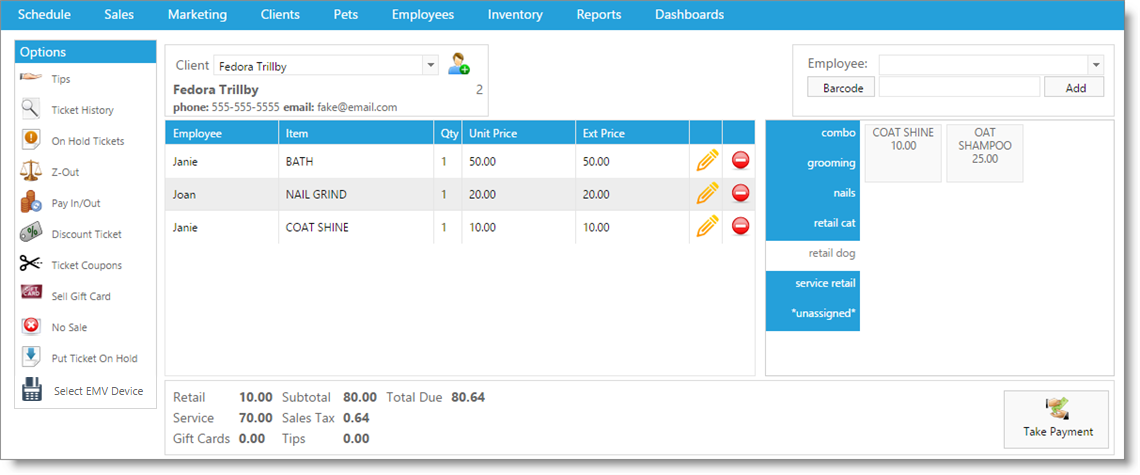Click the Ticket Coupons scissors icon
Screen dimensions: 1140x475
coord(31,265)
